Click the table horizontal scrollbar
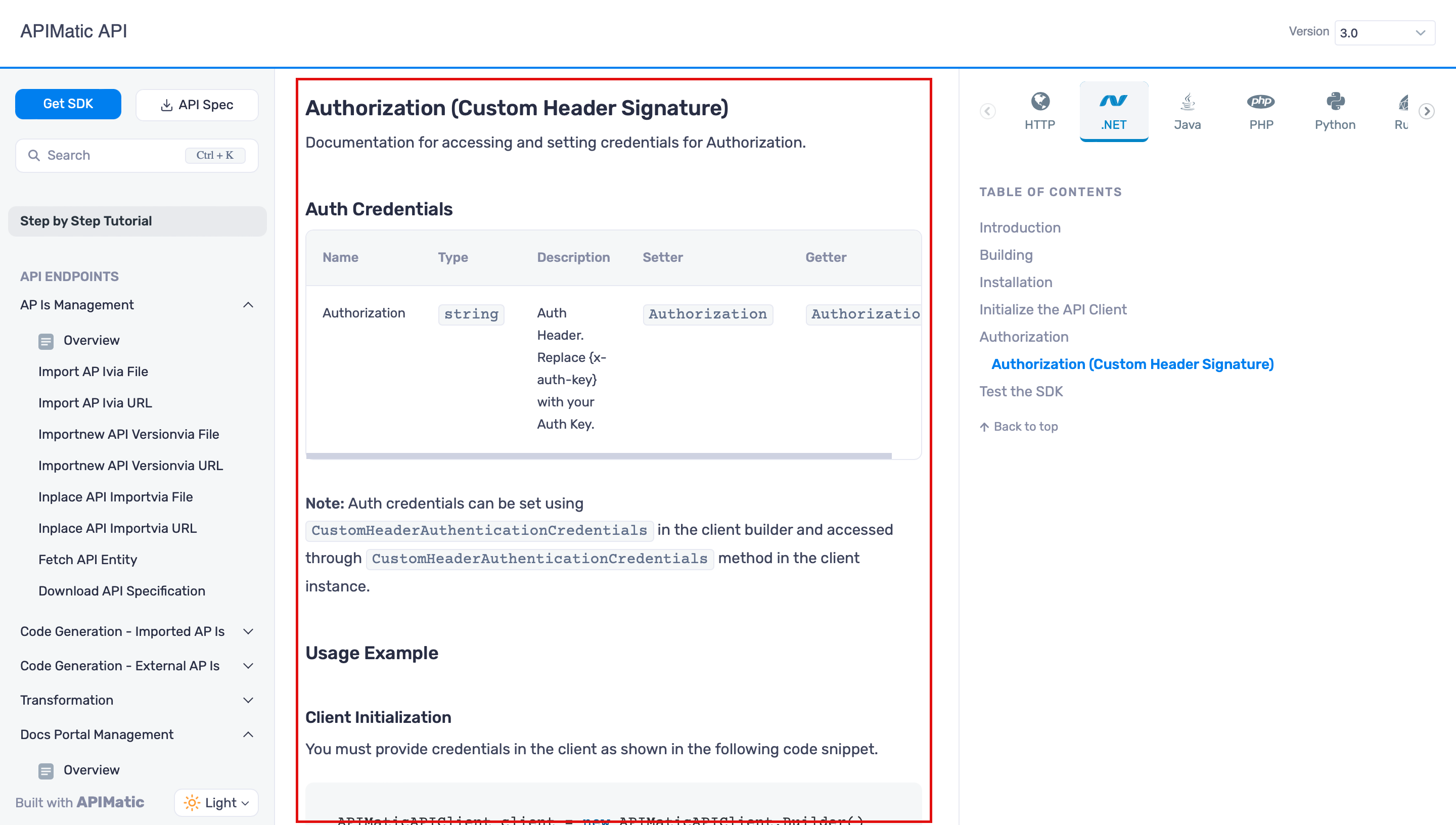1456x825 pixels. [x=598, y=455]
